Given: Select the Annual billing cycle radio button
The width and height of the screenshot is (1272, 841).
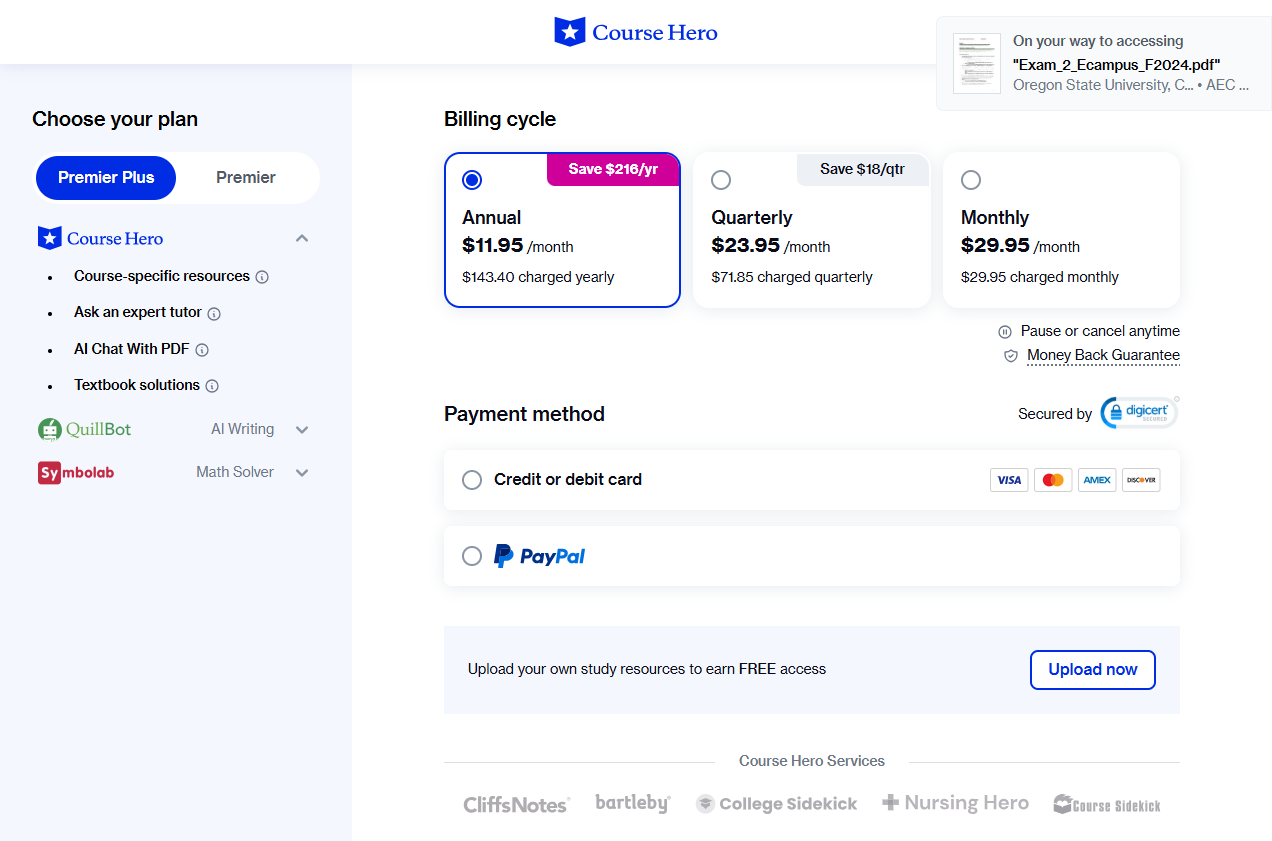Looking at the screenshot, I should (472, 180).
